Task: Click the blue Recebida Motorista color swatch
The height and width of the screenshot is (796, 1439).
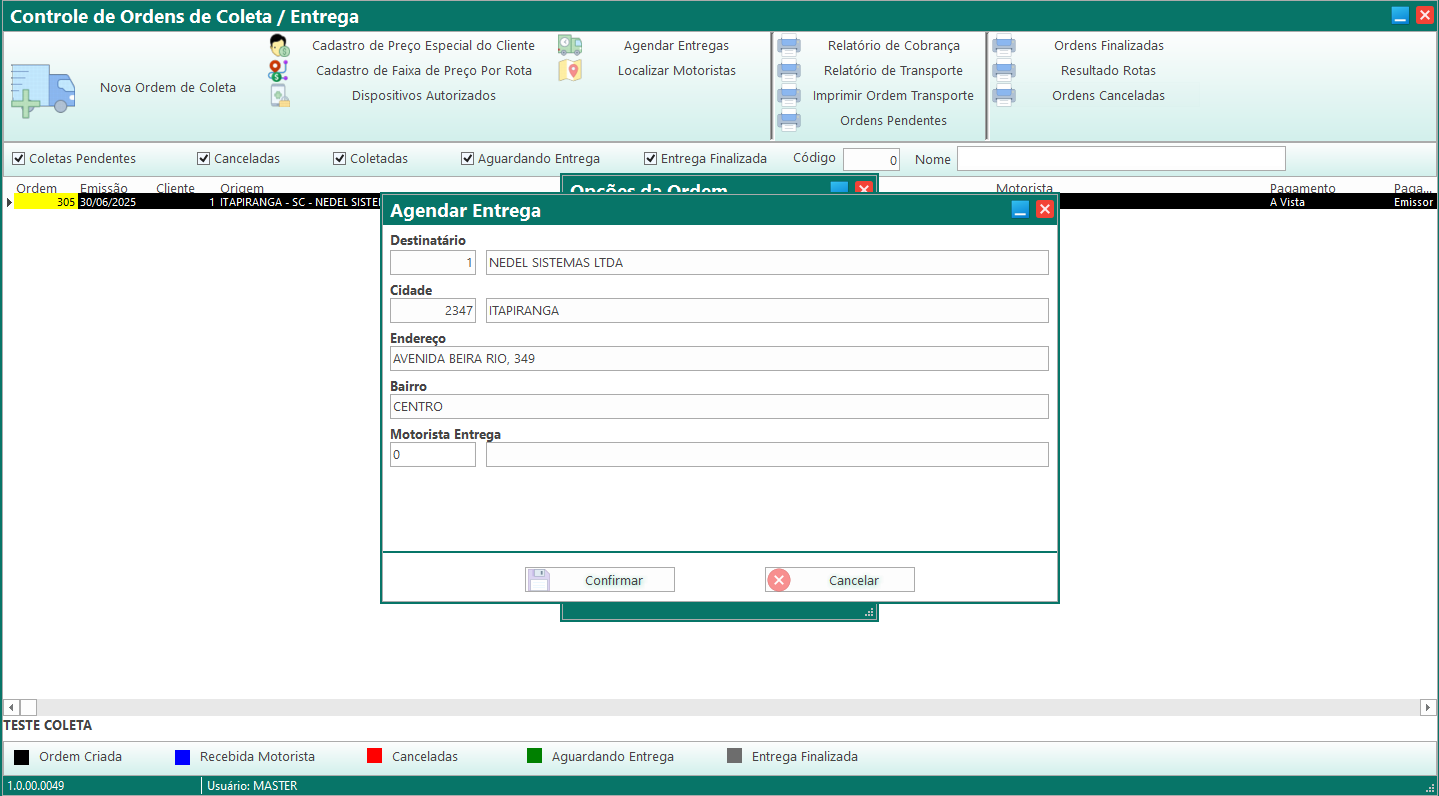Action: click(182, 757)
